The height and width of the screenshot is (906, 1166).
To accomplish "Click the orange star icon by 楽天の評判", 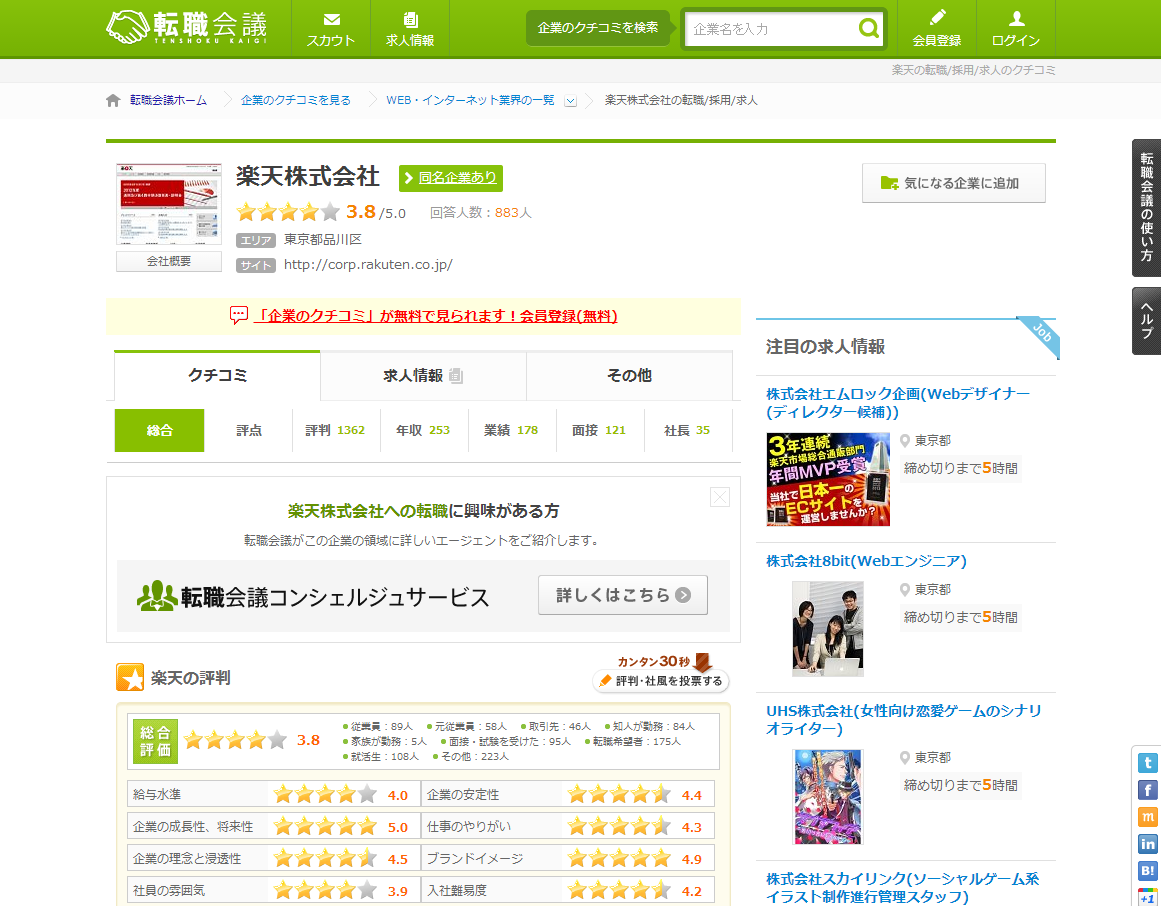I will point(130,678).
